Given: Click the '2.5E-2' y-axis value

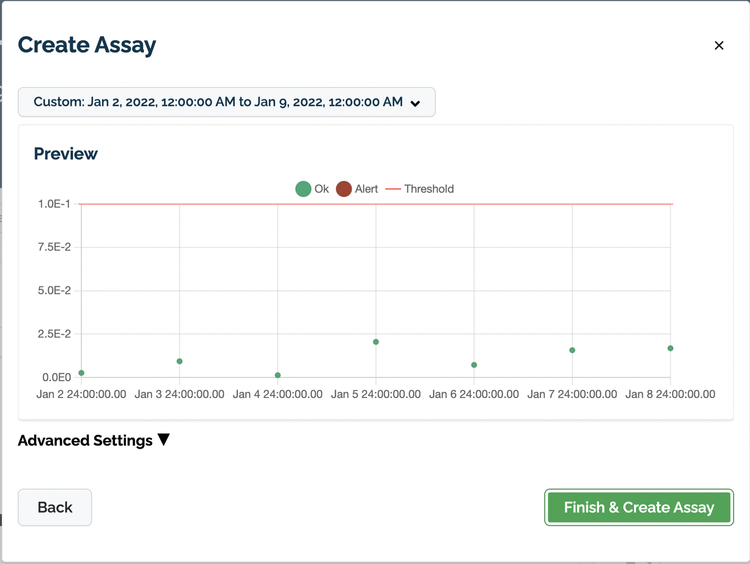Looking at the screenshot, I should 54,334.
